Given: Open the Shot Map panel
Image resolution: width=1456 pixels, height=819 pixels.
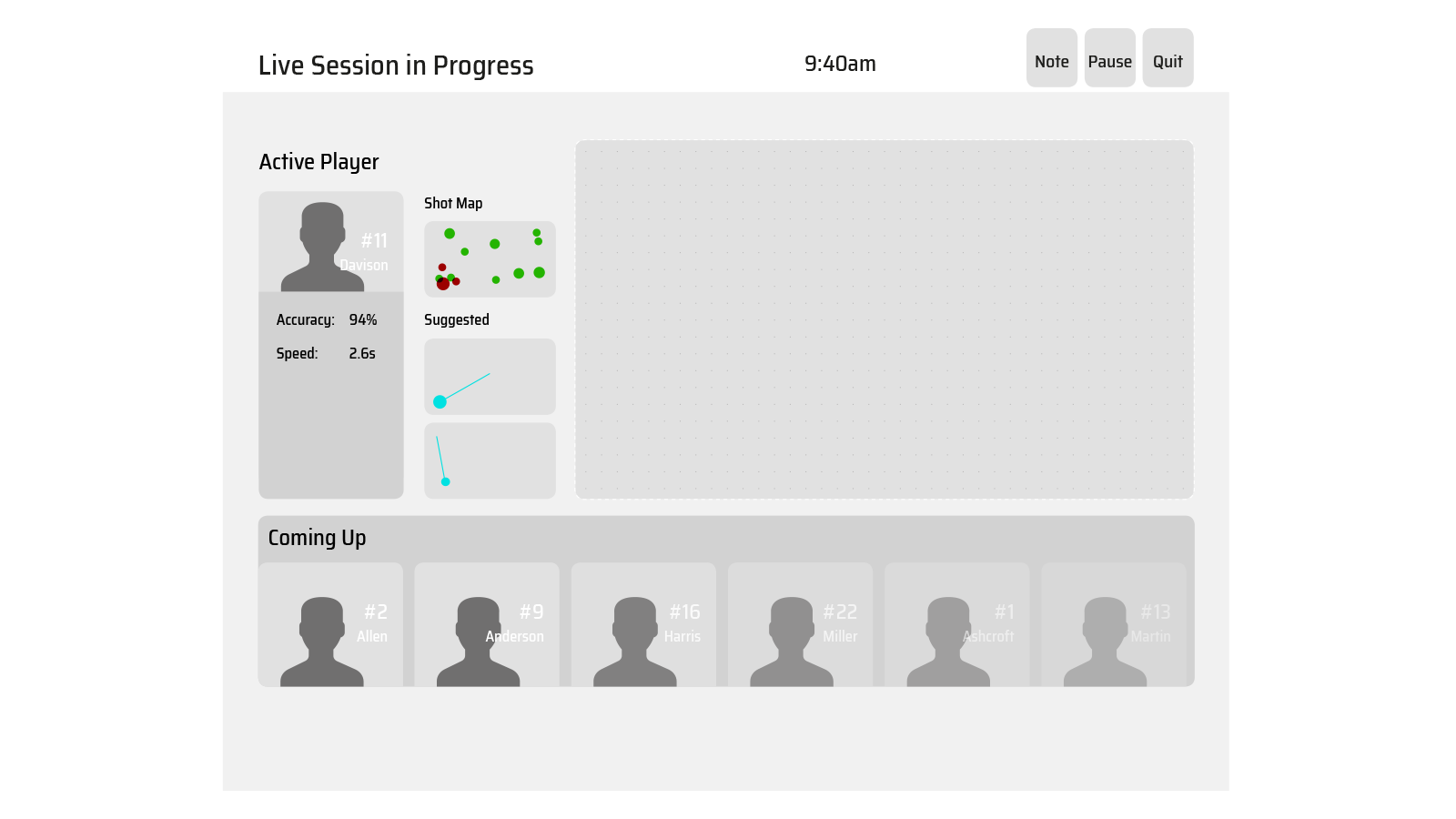Looking at the screenshot, I should 490,259.
